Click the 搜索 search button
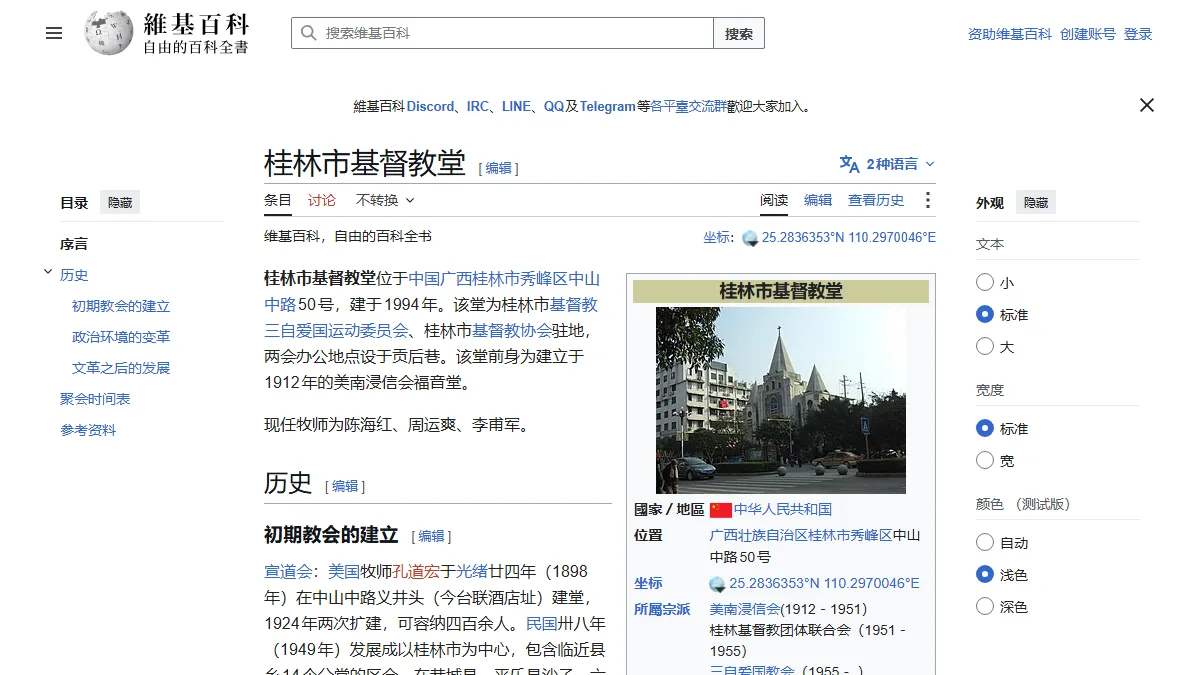Viewport: 1200px width, 675px height. pyautogui.click(x=739, y=33)
